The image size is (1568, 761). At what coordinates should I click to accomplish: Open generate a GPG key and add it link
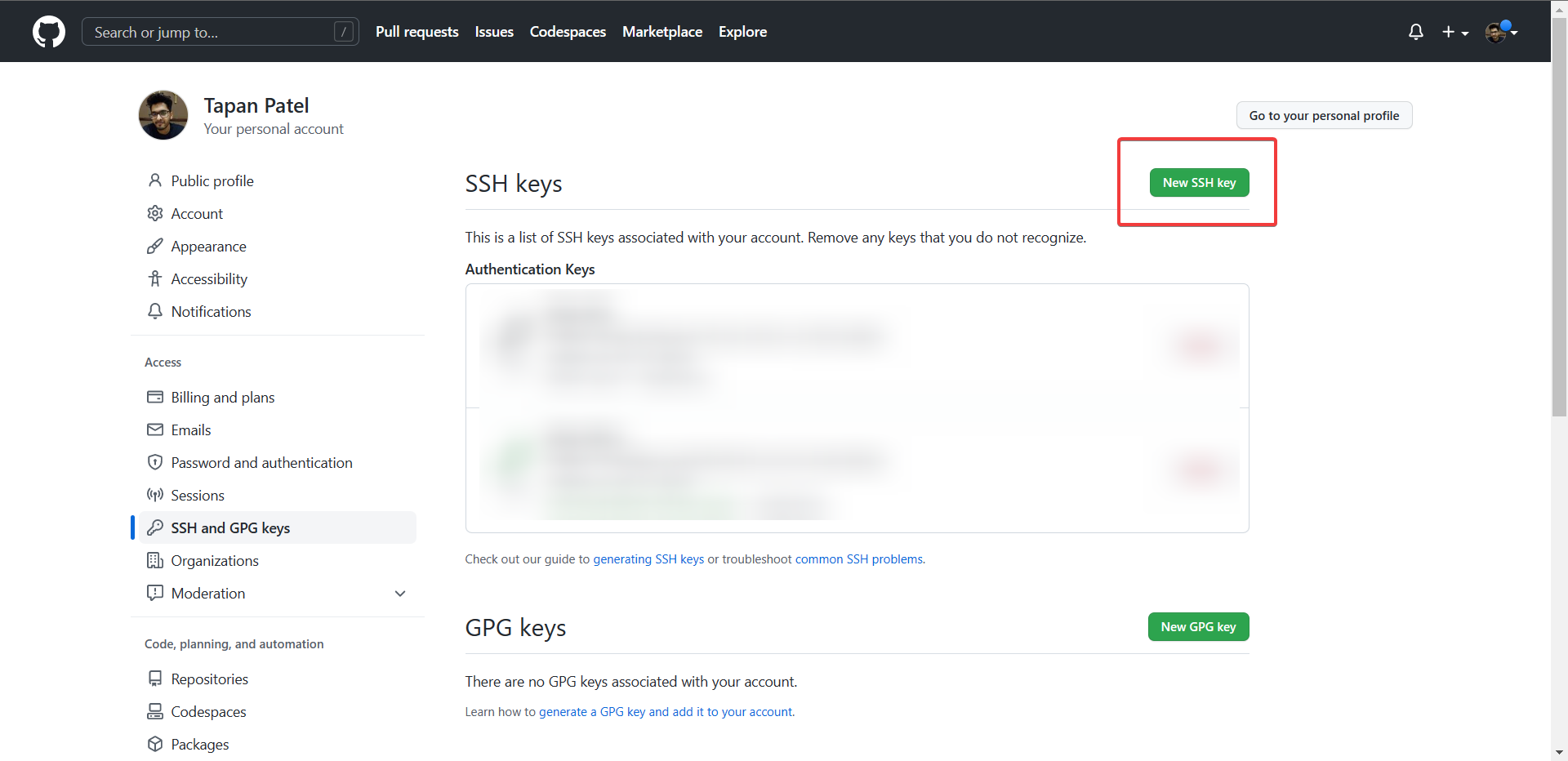pos(666,712)
